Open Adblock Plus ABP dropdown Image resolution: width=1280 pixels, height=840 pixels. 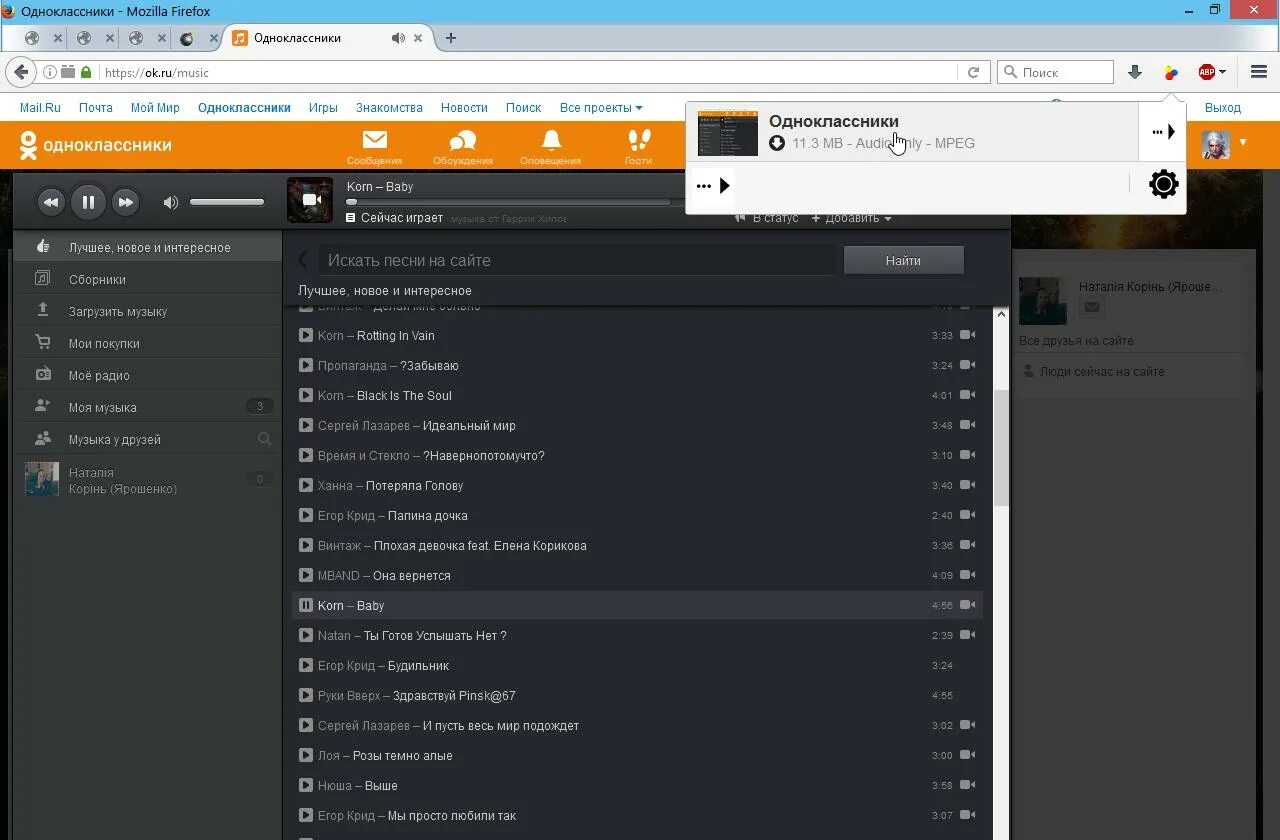tap(1212, 72)
